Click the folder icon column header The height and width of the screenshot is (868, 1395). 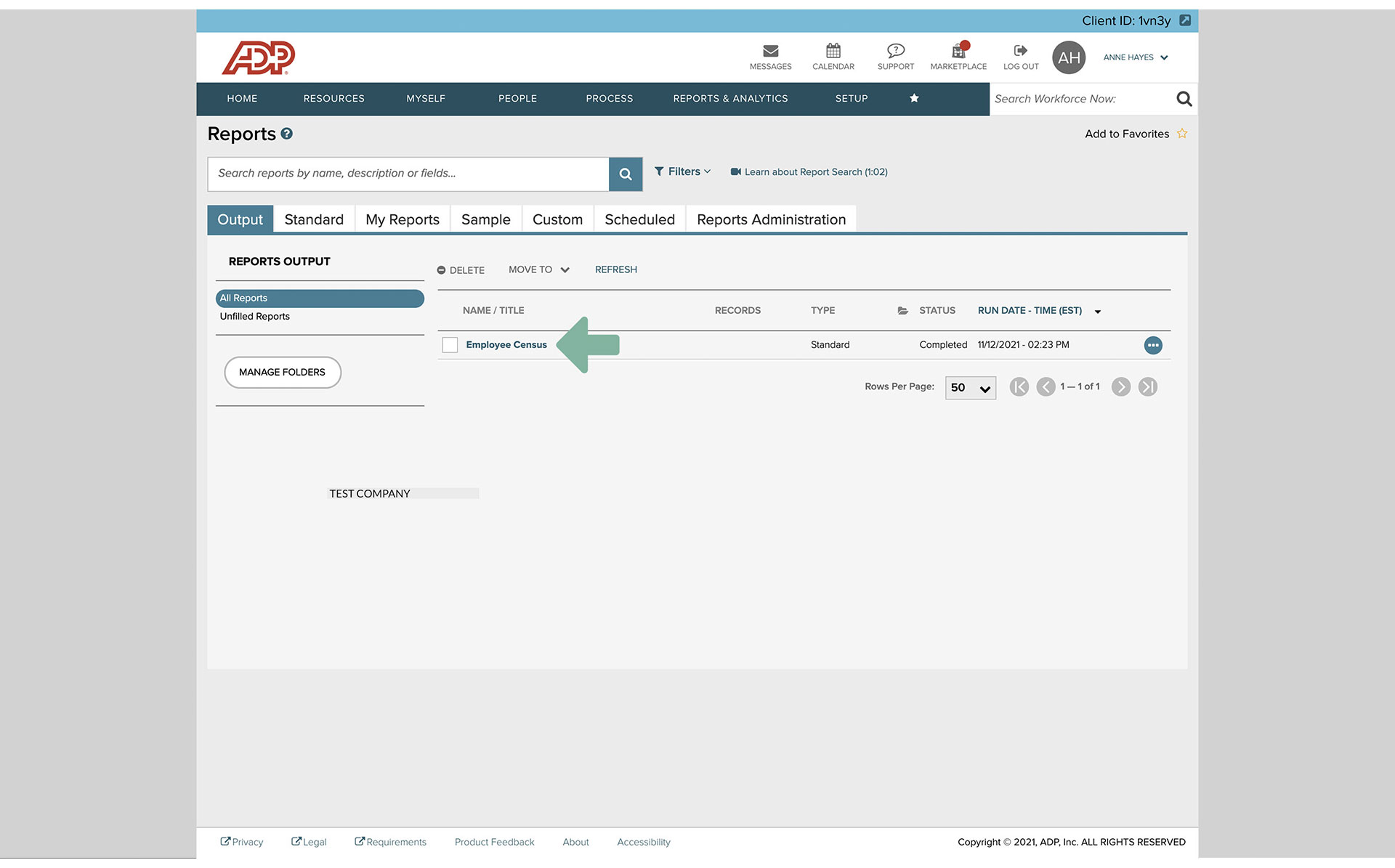(902, 311)
